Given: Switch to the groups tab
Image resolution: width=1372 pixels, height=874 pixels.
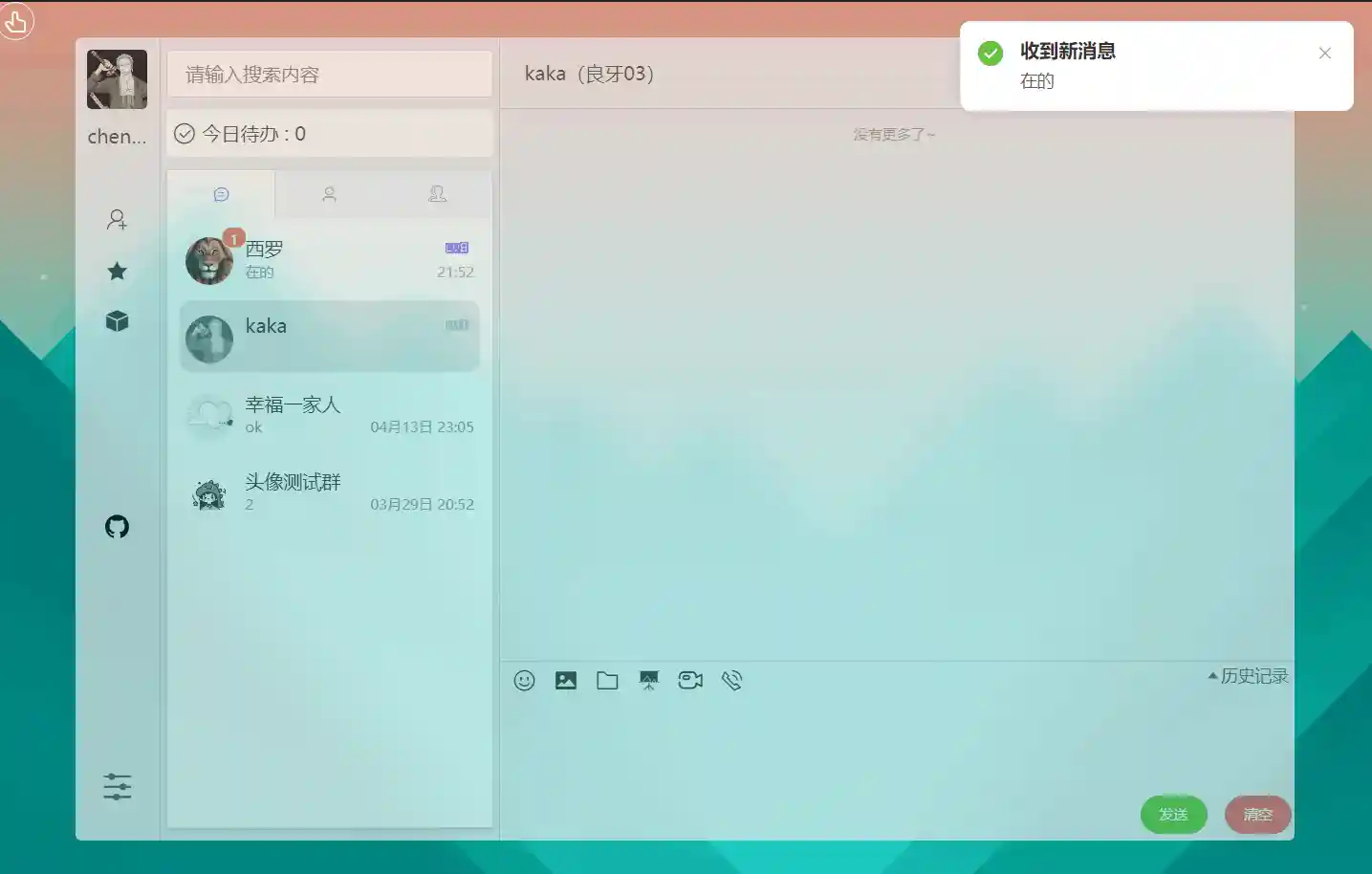Looking at the screenshot, I should 438,194.
